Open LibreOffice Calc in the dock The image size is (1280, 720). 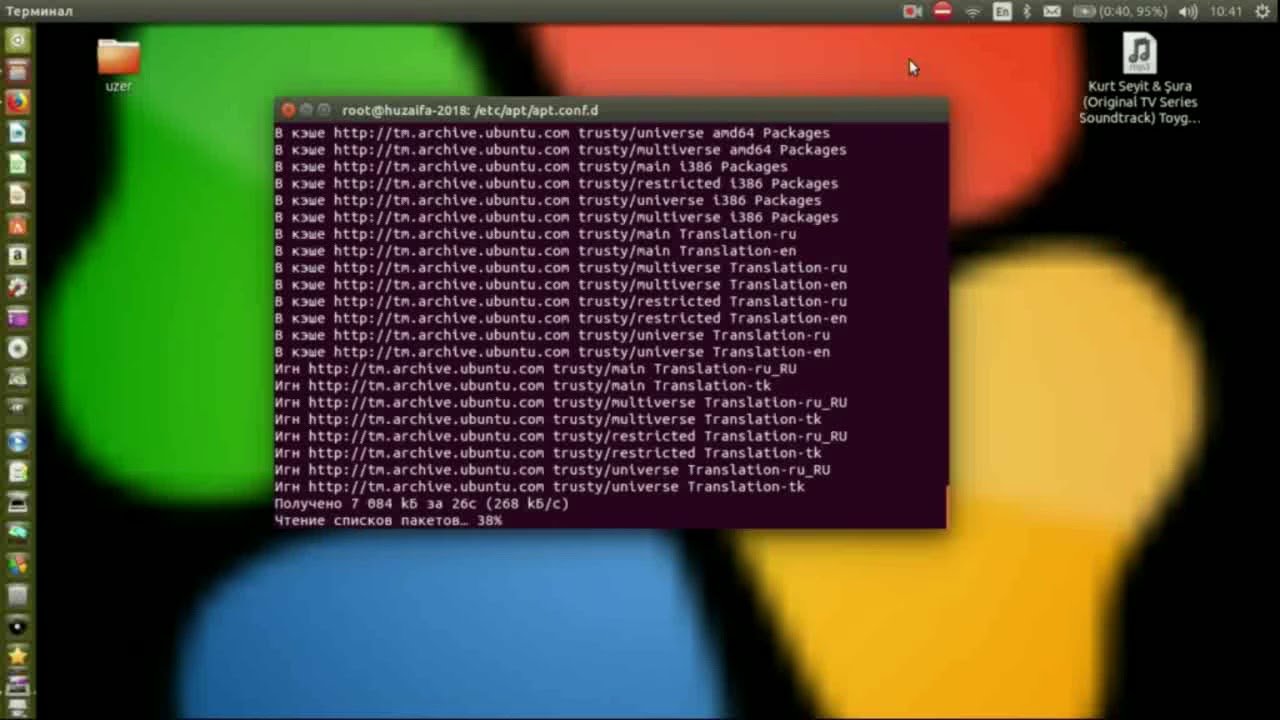coord(17,164)
